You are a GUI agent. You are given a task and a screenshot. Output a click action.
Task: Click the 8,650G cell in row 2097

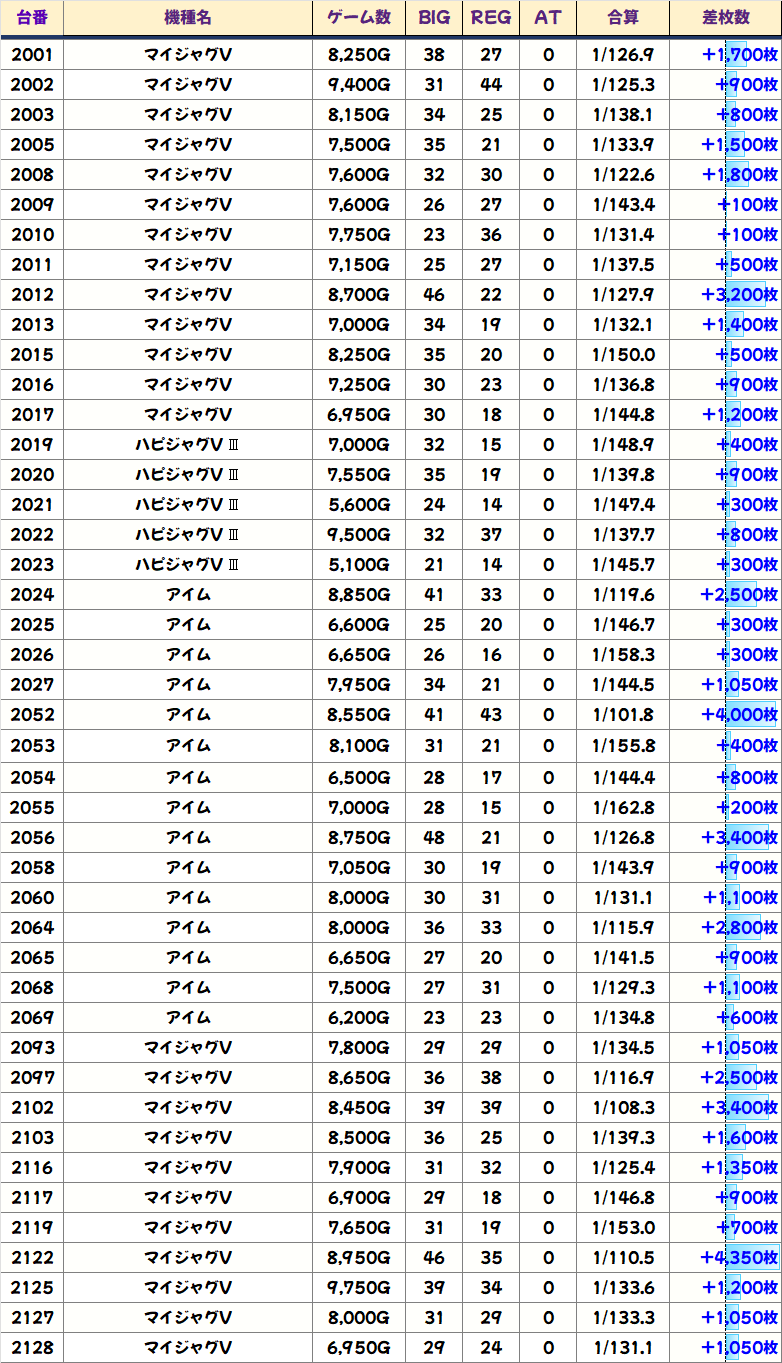(359, 1077)
